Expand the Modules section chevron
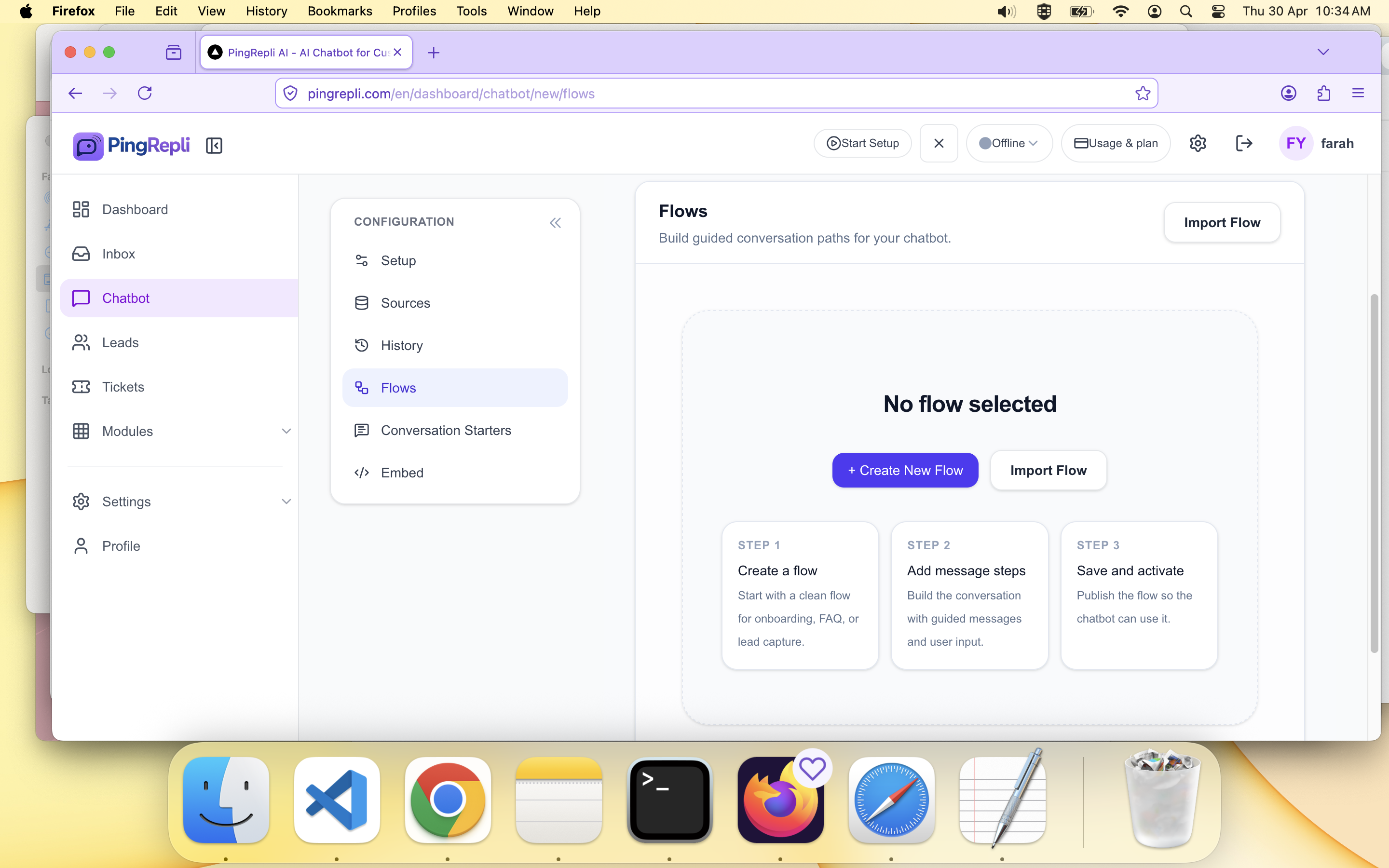 [286, 431]
